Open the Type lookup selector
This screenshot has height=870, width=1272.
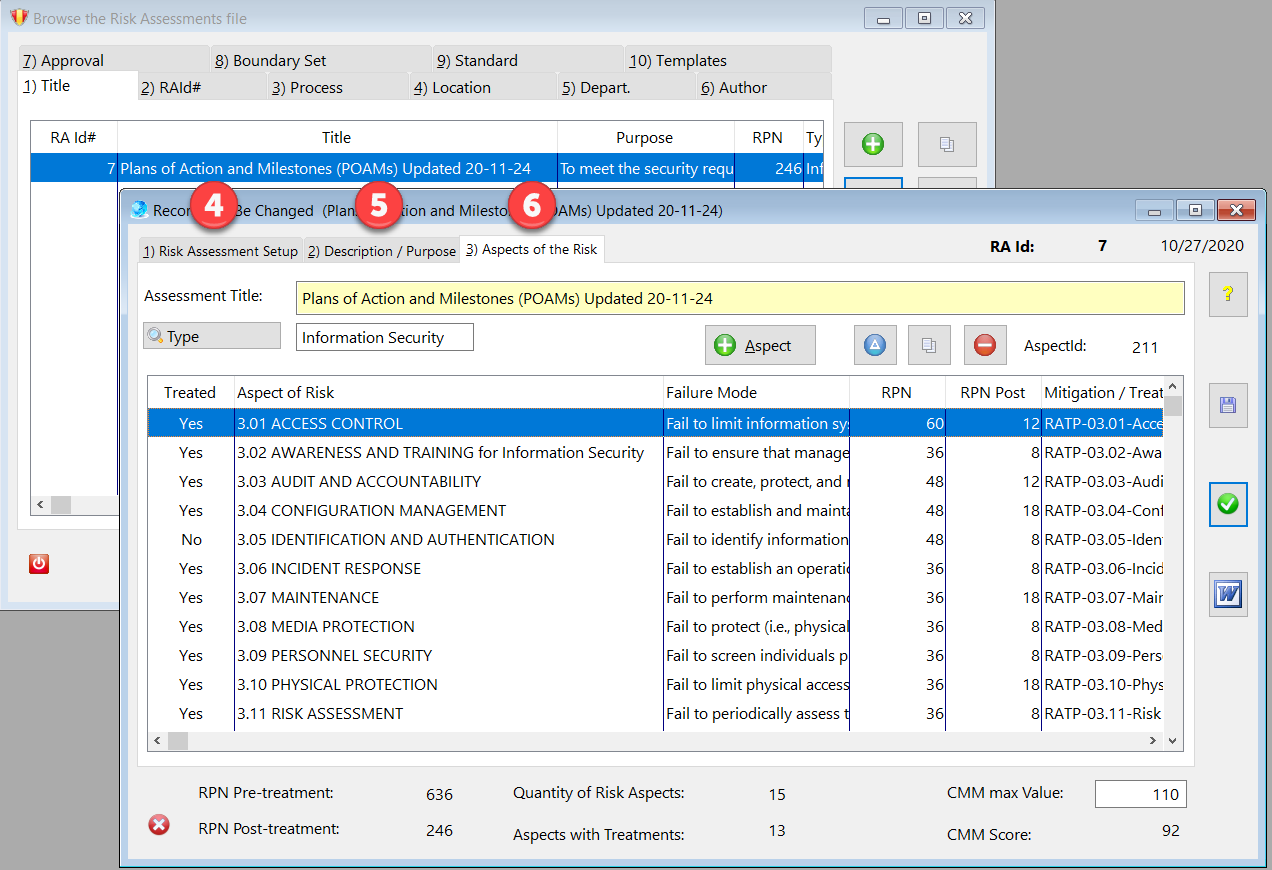[x=211, y=337]
